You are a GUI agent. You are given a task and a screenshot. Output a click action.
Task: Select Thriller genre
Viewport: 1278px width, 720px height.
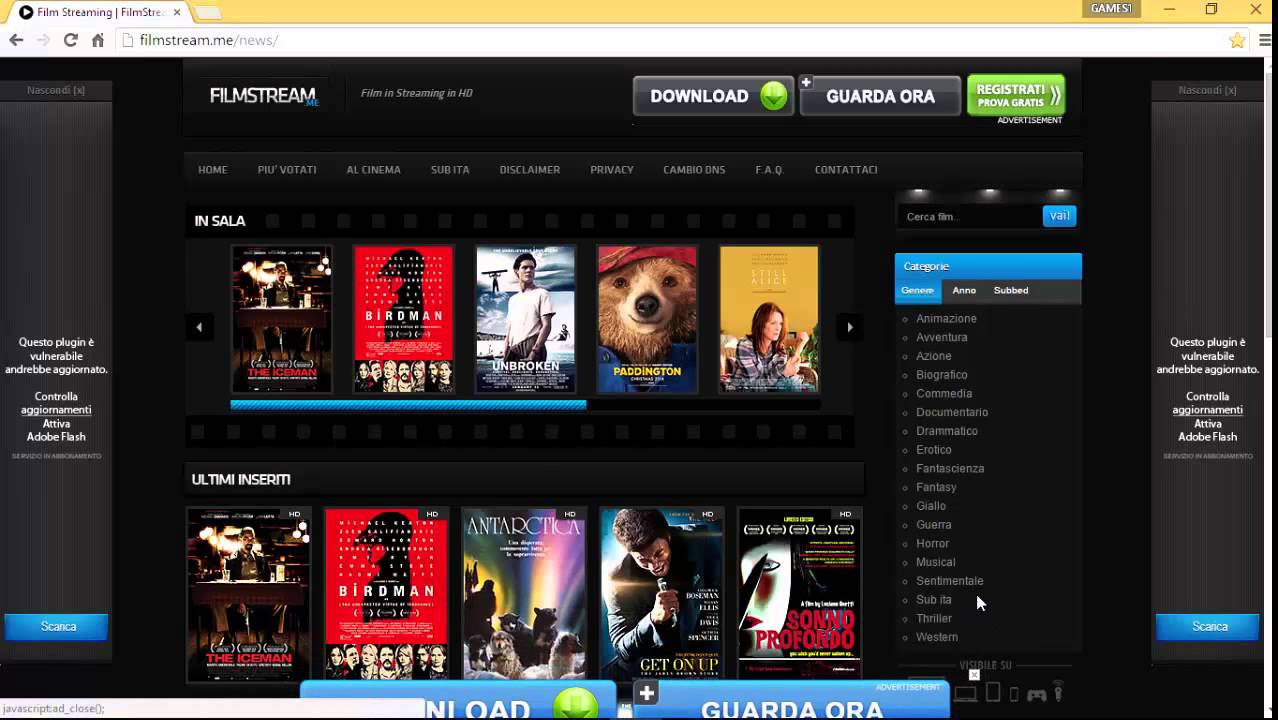[934, 619]
